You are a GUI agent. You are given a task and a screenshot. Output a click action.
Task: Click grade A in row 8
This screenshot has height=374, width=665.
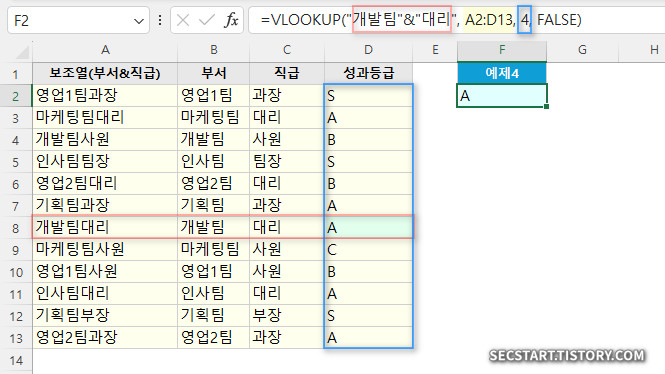pos(369,227)
